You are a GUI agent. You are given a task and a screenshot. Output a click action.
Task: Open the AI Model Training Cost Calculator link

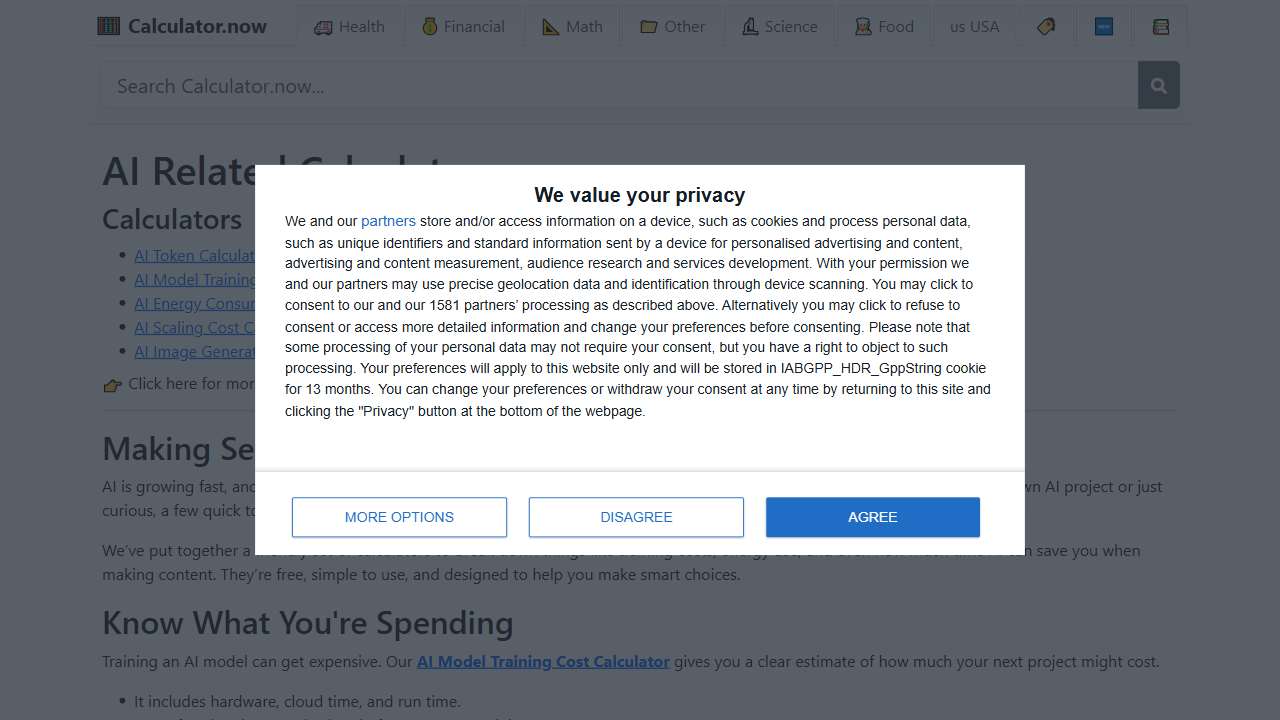coord(543,661)
